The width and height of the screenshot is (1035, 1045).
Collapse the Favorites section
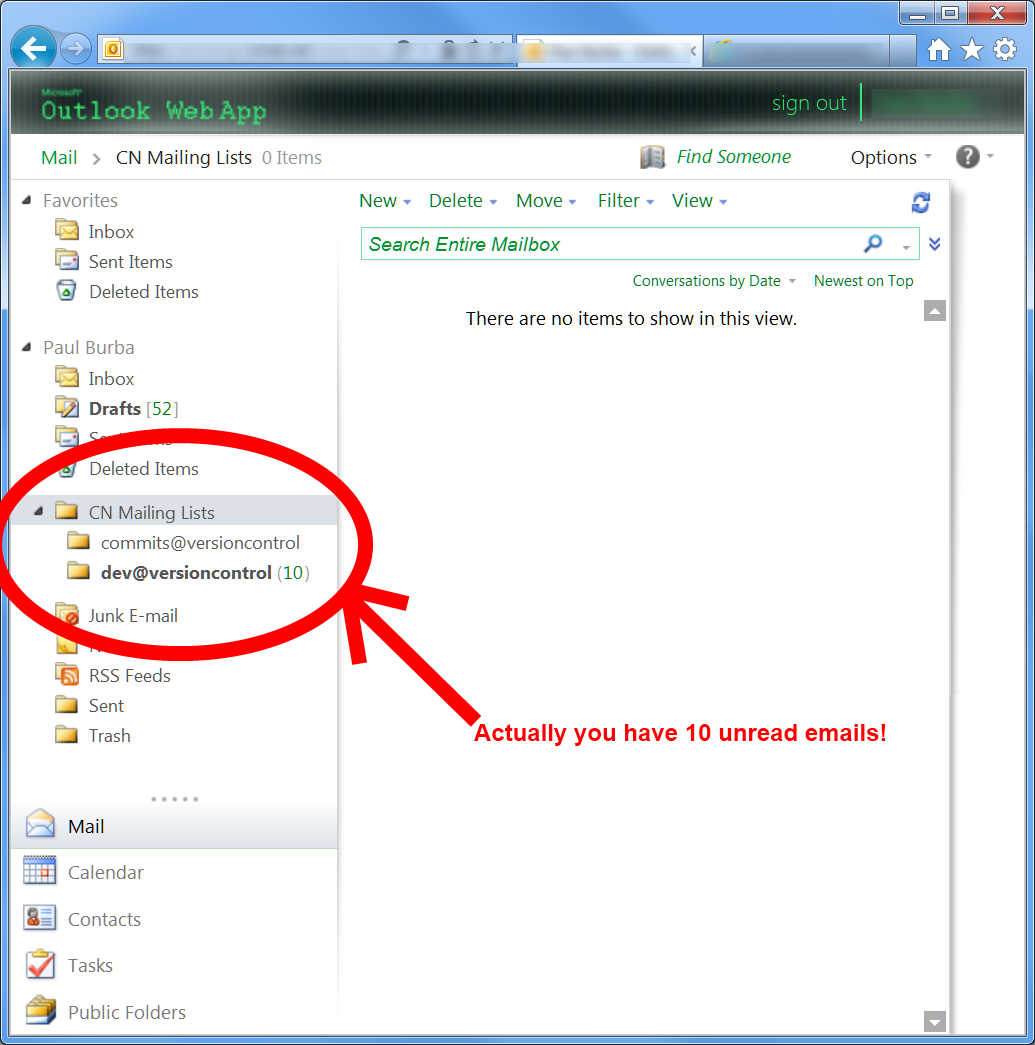pos(27,200)
